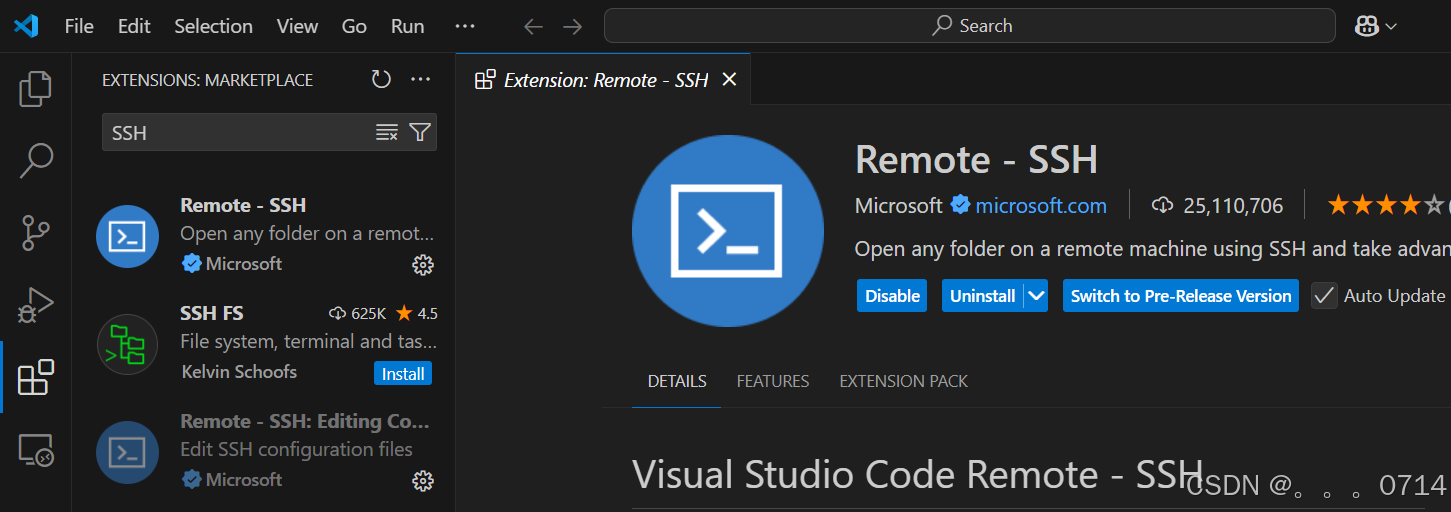Close the Extension: Remote - SSH tab
This screenshot has height=512, width=1451.
tap(729, 79)
